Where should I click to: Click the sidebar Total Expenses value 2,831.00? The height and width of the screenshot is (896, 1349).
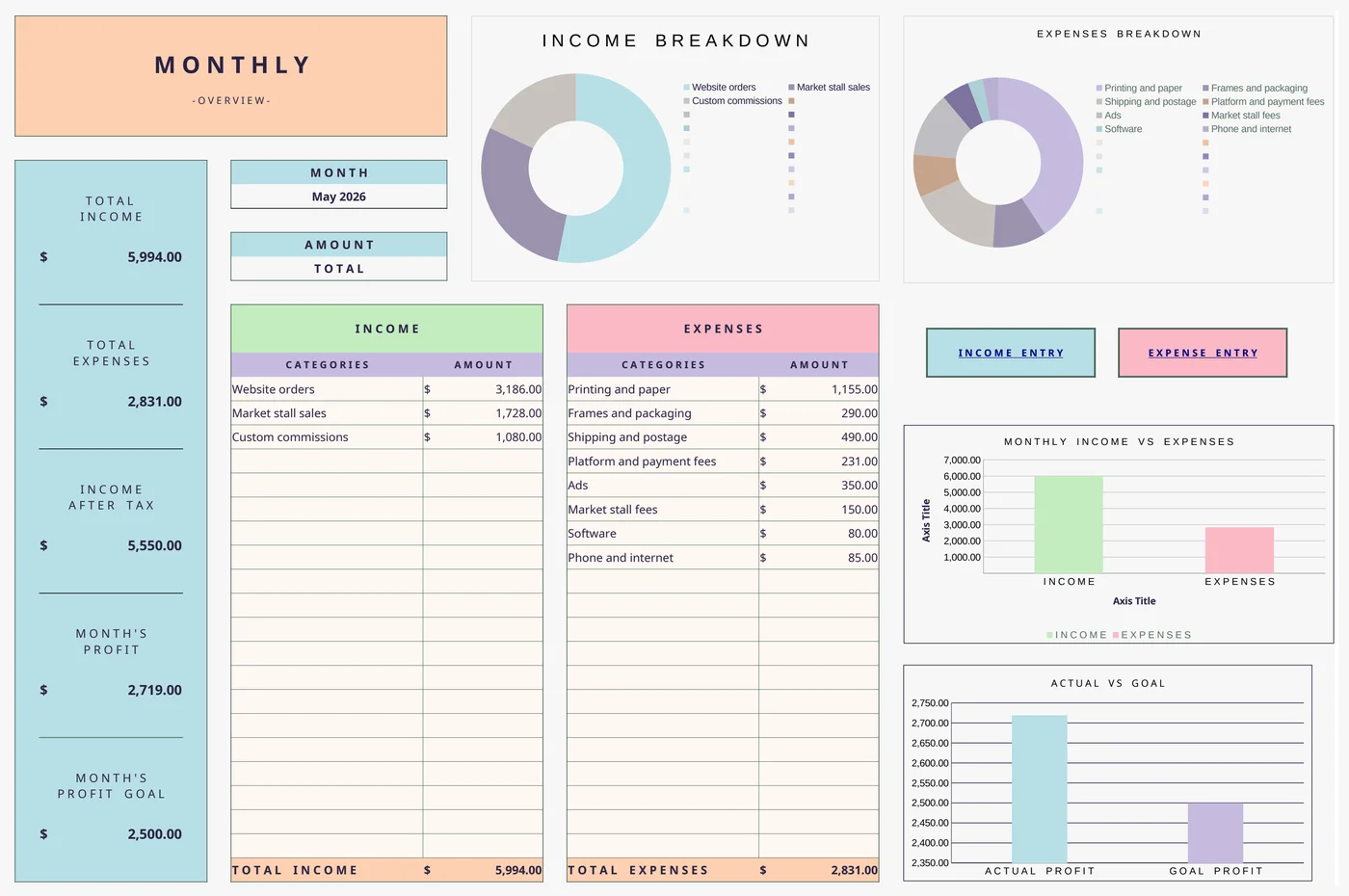tap(154, 402)
